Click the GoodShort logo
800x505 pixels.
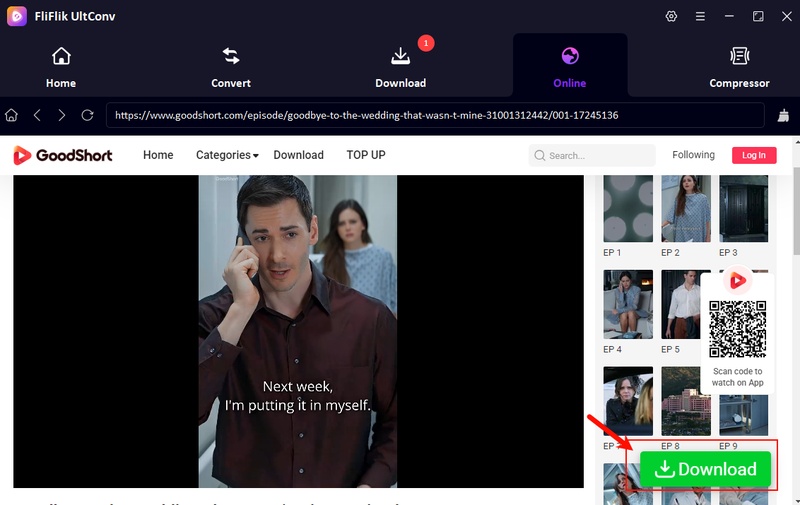(x=63, y=155)
